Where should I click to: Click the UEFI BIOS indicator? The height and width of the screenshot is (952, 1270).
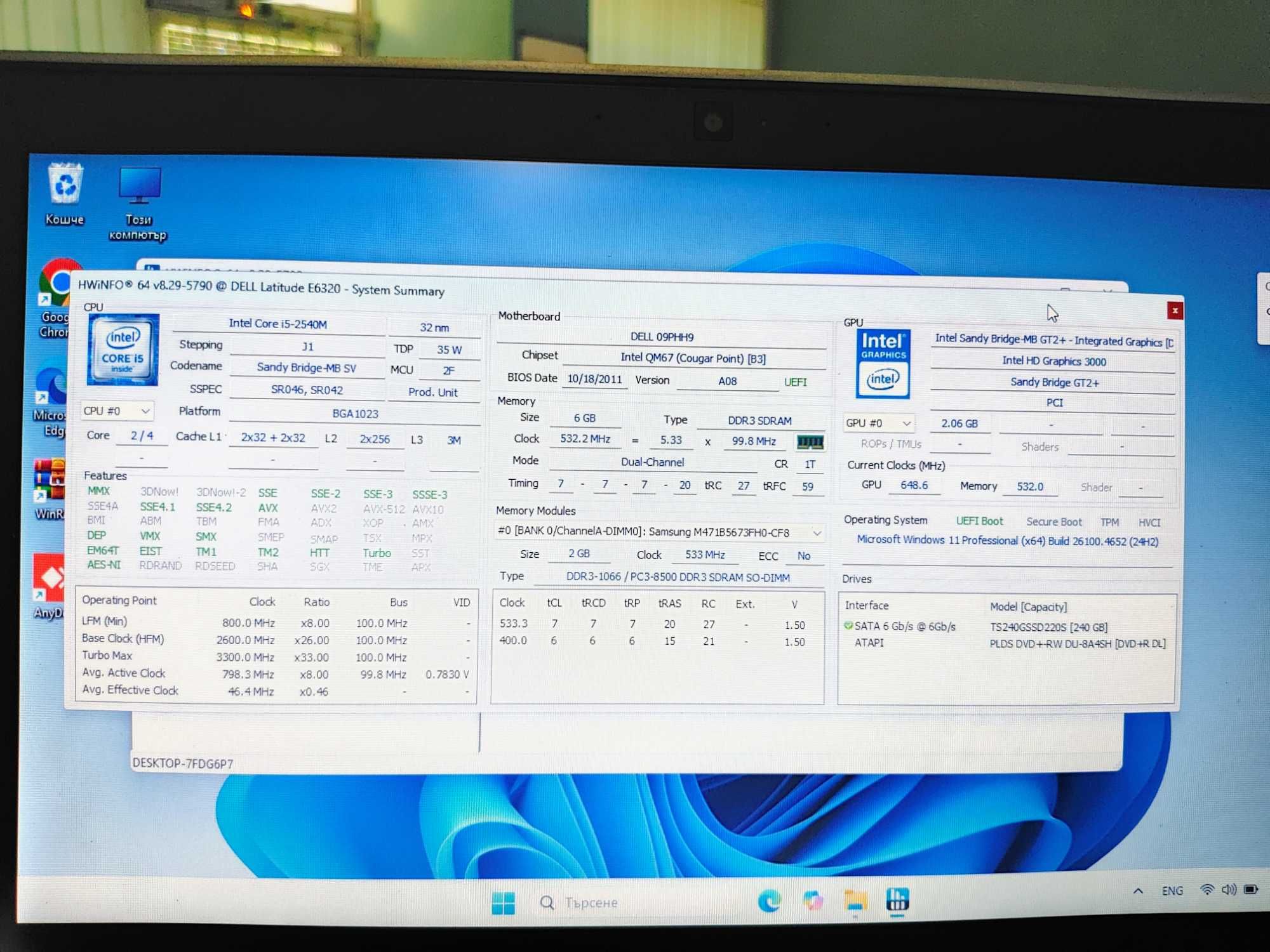796,382
